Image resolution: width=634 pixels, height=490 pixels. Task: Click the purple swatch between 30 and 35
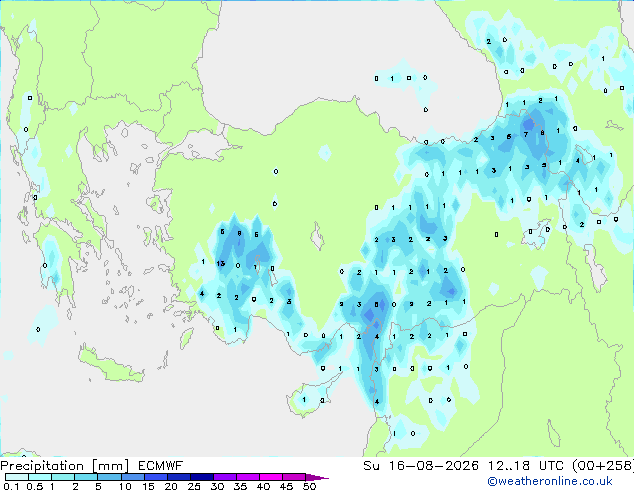click(x=224, y=477)
